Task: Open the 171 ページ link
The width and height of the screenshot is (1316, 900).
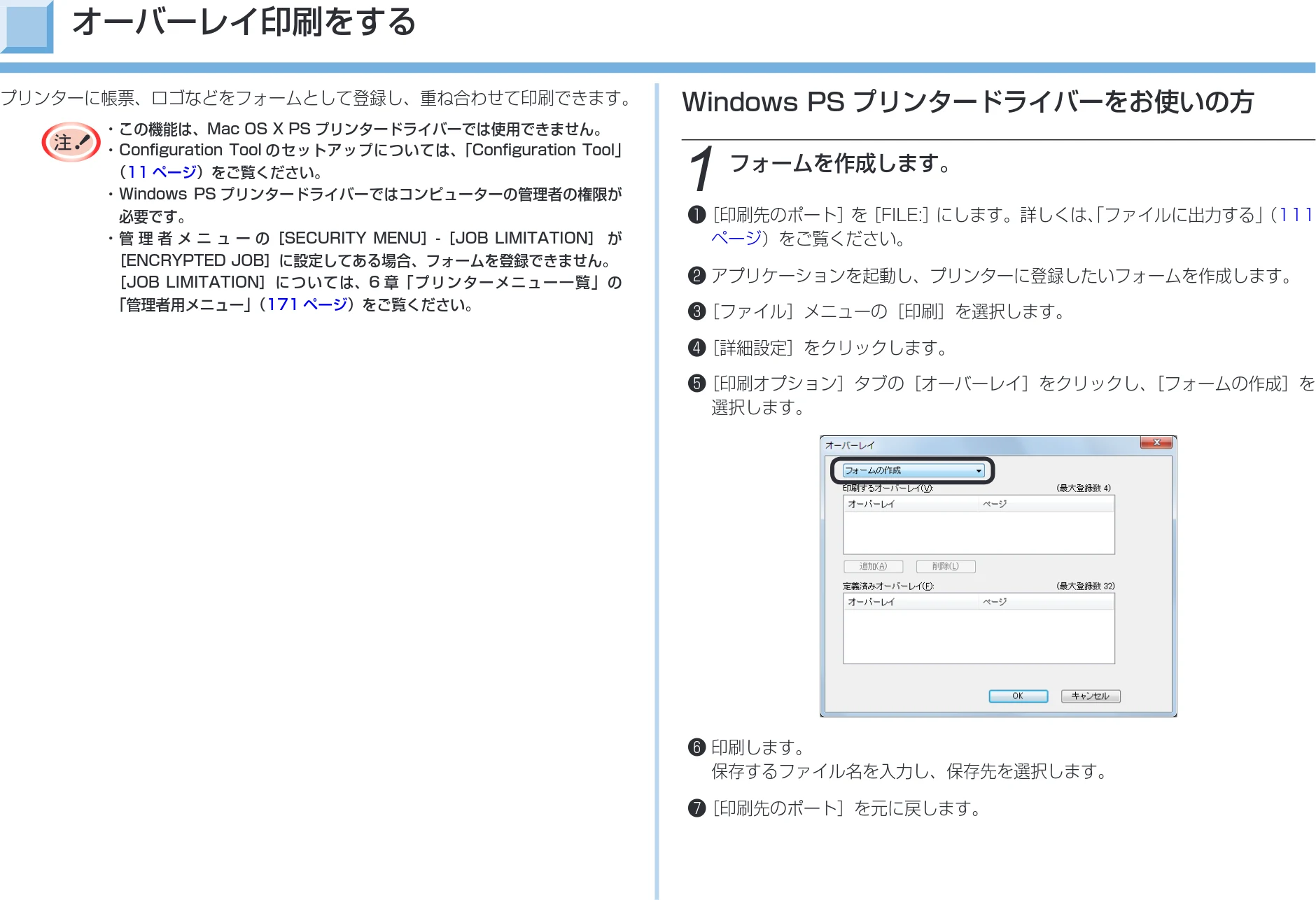Action: 307,304
